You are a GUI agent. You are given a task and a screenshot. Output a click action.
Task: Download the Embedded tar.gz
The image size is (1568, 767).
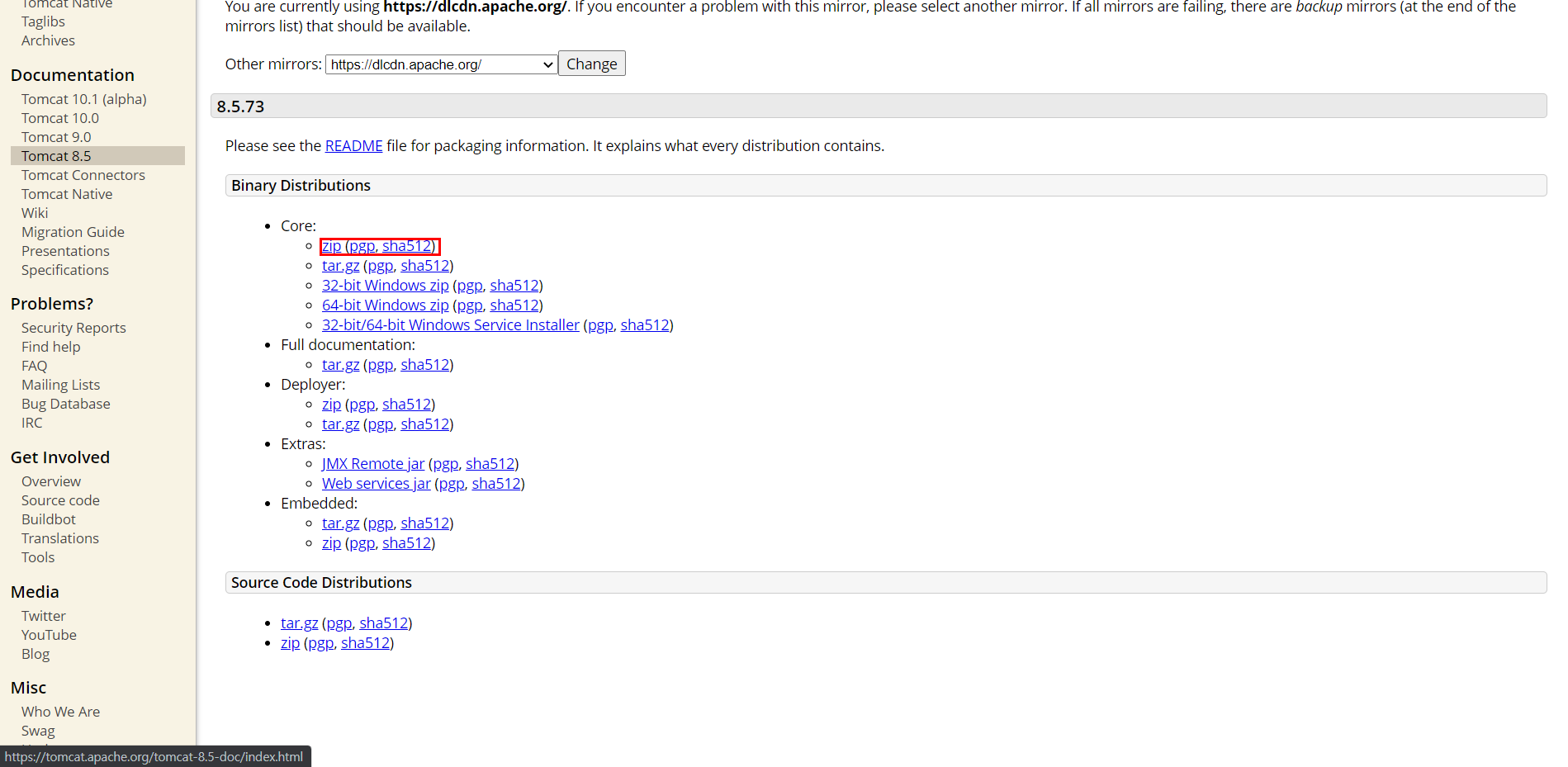tap(340, 523)
